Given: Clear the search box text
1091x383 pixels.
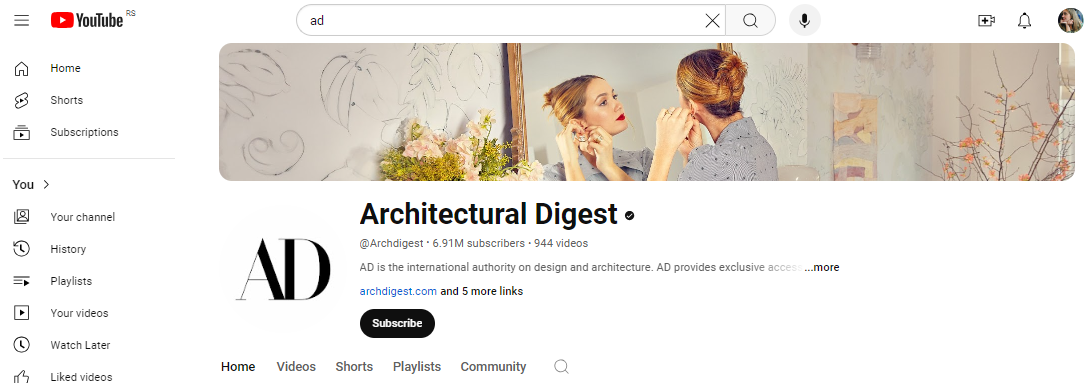Looking at the screenshot, I should click(712, 21).
